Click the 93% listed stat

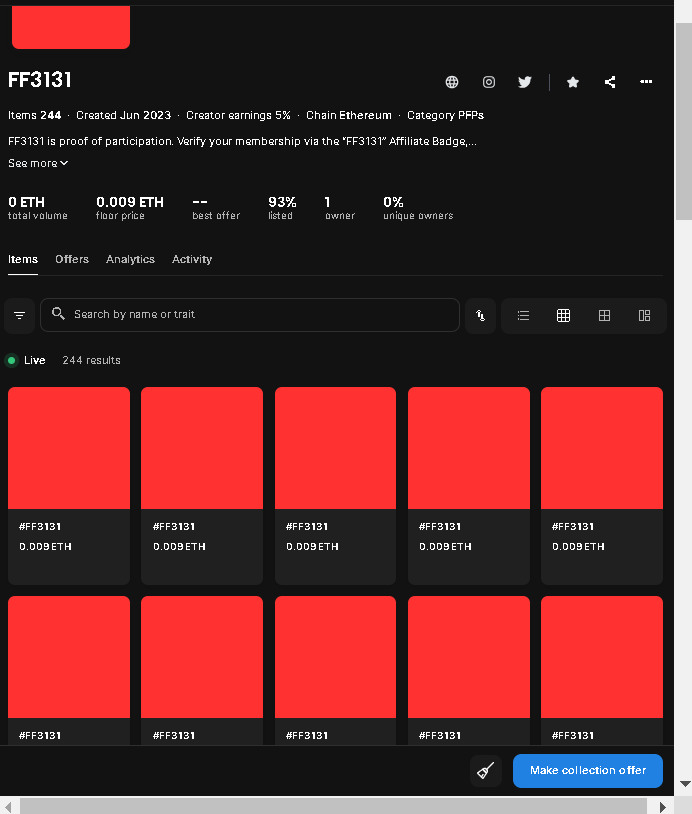[282, 208]
